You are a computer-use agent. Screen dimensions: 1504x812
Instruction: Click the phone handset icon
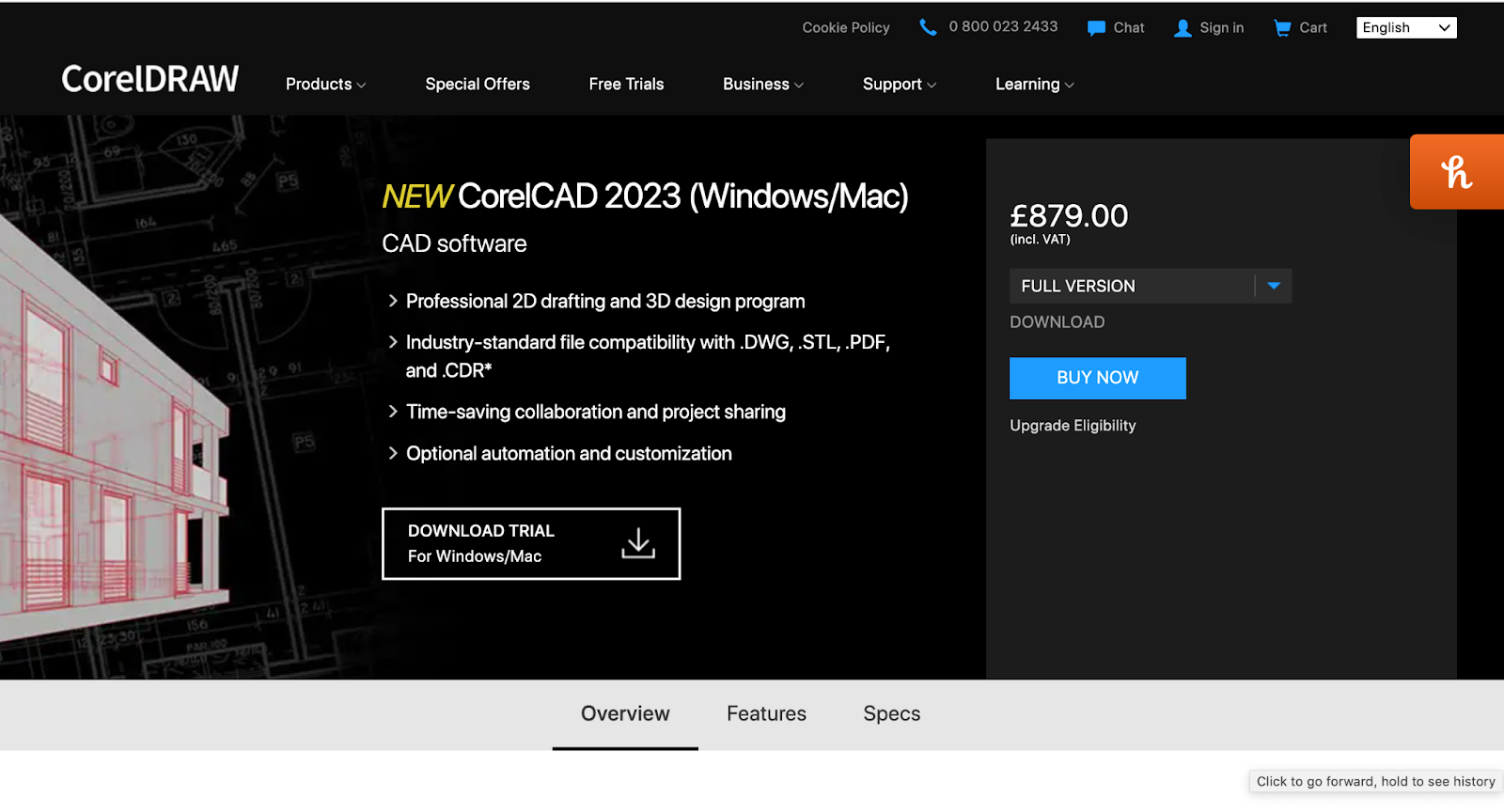point(928,27)
